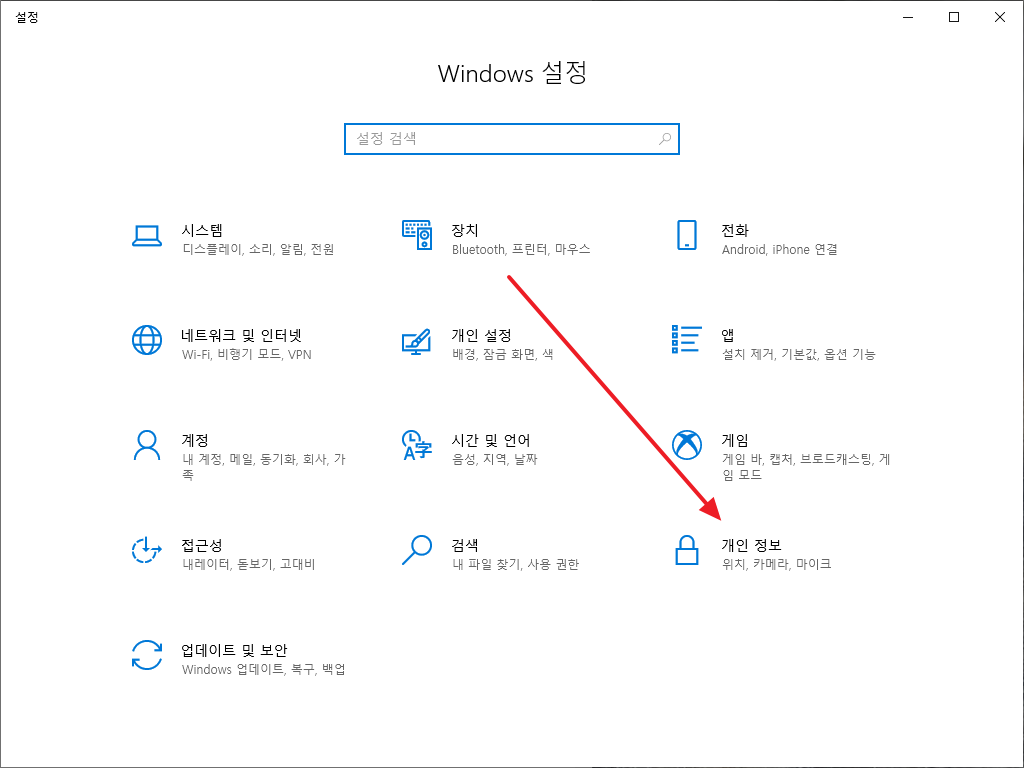The image size is (1024, 768).
Task: Click text '위치, 카메라, 마이크'
Action: click(776, 564)
